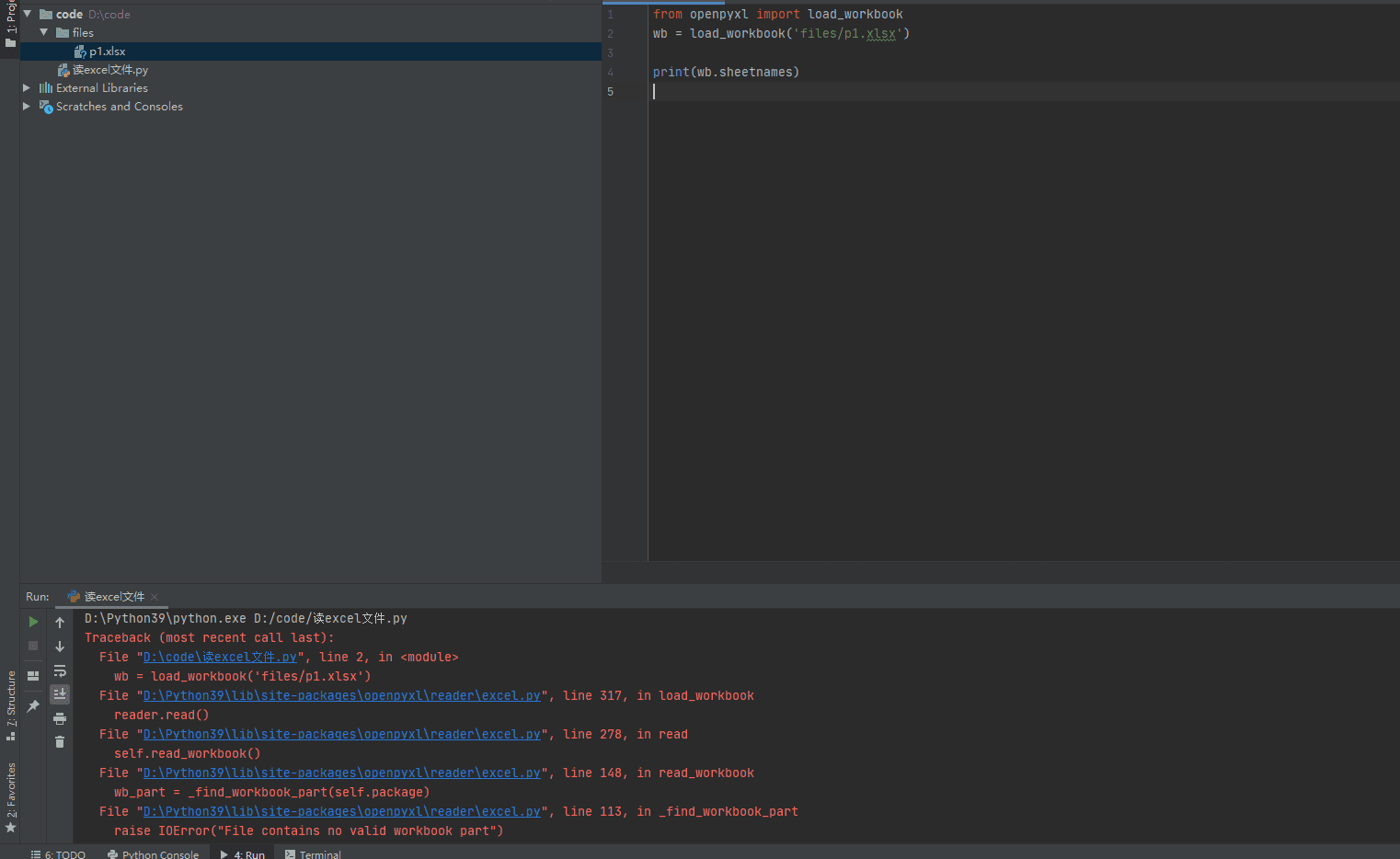Select the files folder row

click(x=311, y=32)
